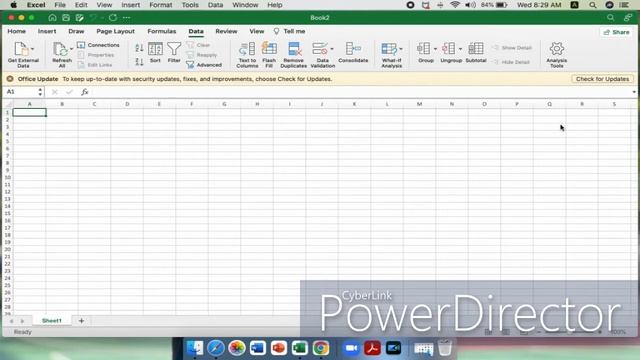This screenshot has height=360, width=640.
Task: Open the Get External Data dropdown arrow
Action: [x=32, y=49]
